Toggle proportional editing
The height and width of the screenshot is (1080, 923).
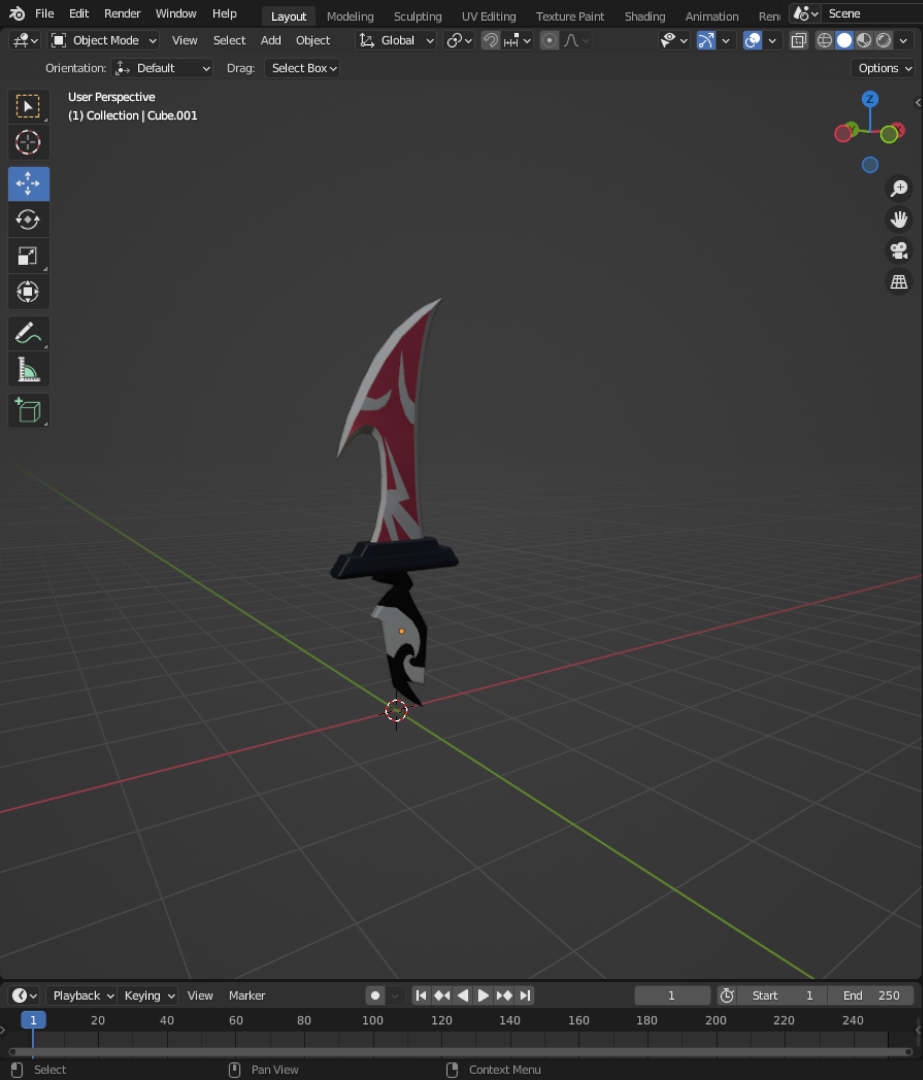pyautogui.click(x=549, y=41)
